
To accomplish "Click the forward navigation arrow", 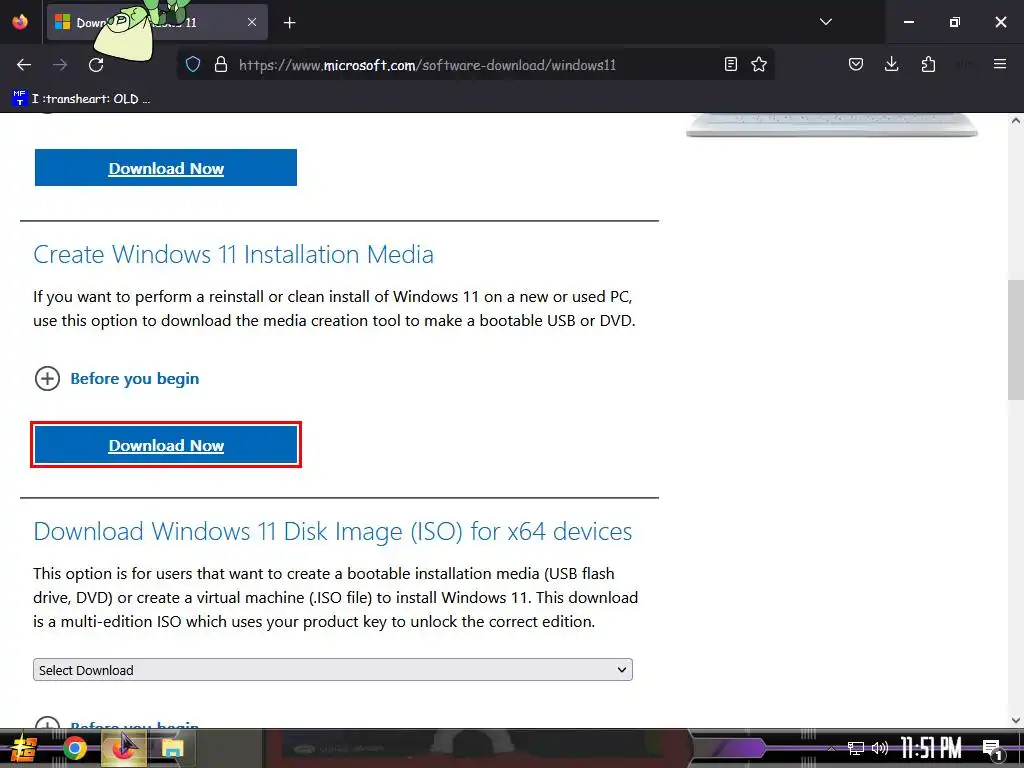I will 60,65.
